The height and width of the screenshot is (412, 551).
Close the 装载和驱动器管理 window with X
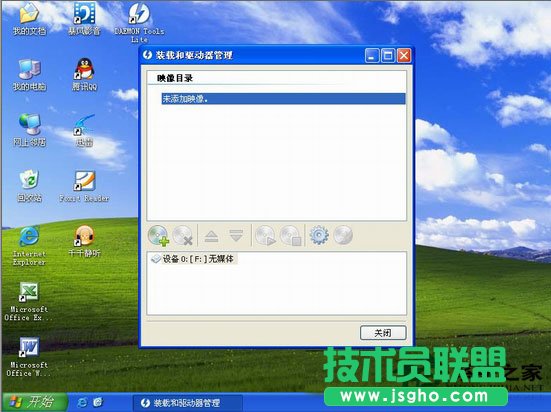click(404, 56)
